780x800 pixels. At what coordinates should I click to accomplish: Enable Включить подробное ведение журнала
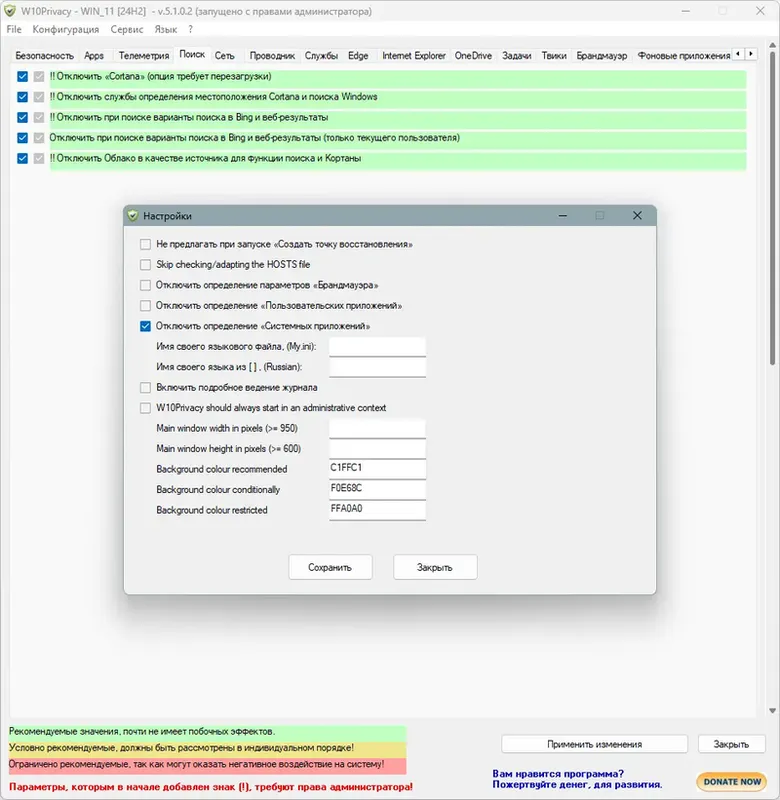[145, 388]
